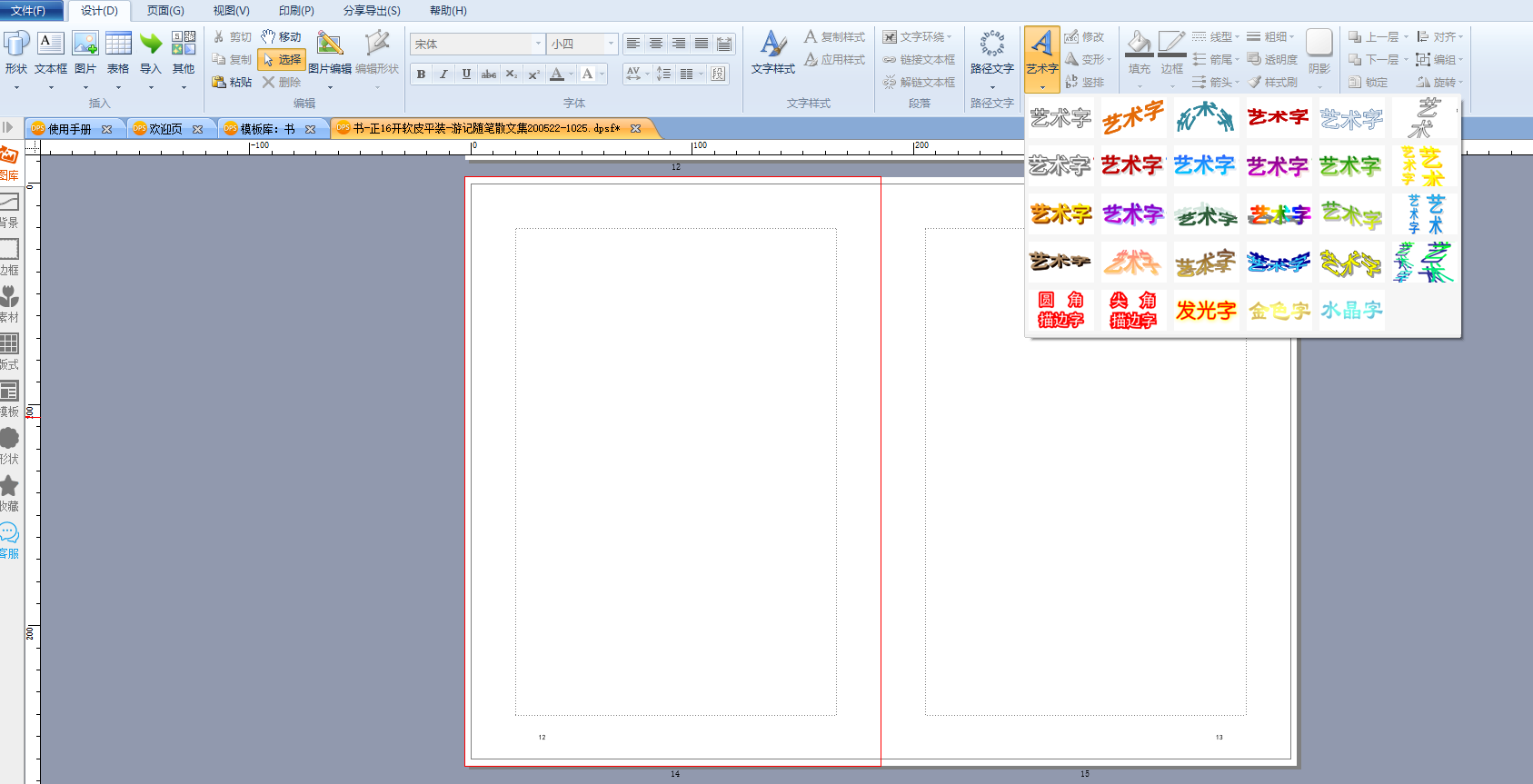Choose the 发光字 glowing art text style
The height and width of the screenshot is (784, 1533).
pos(1206,311)
